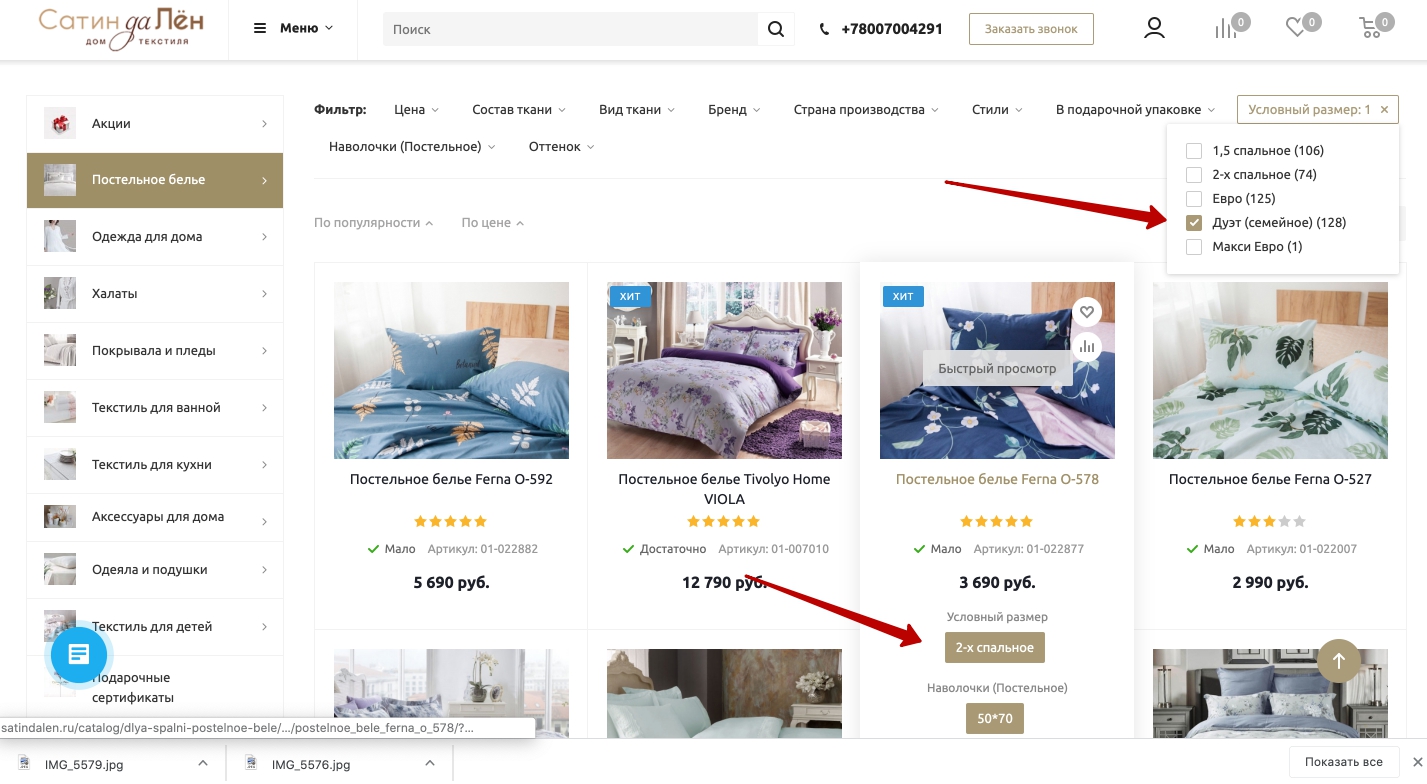The image size is (1427, 784).
Task: Expand the Бренд filter dropdown
Action: (x=734, y=110)
